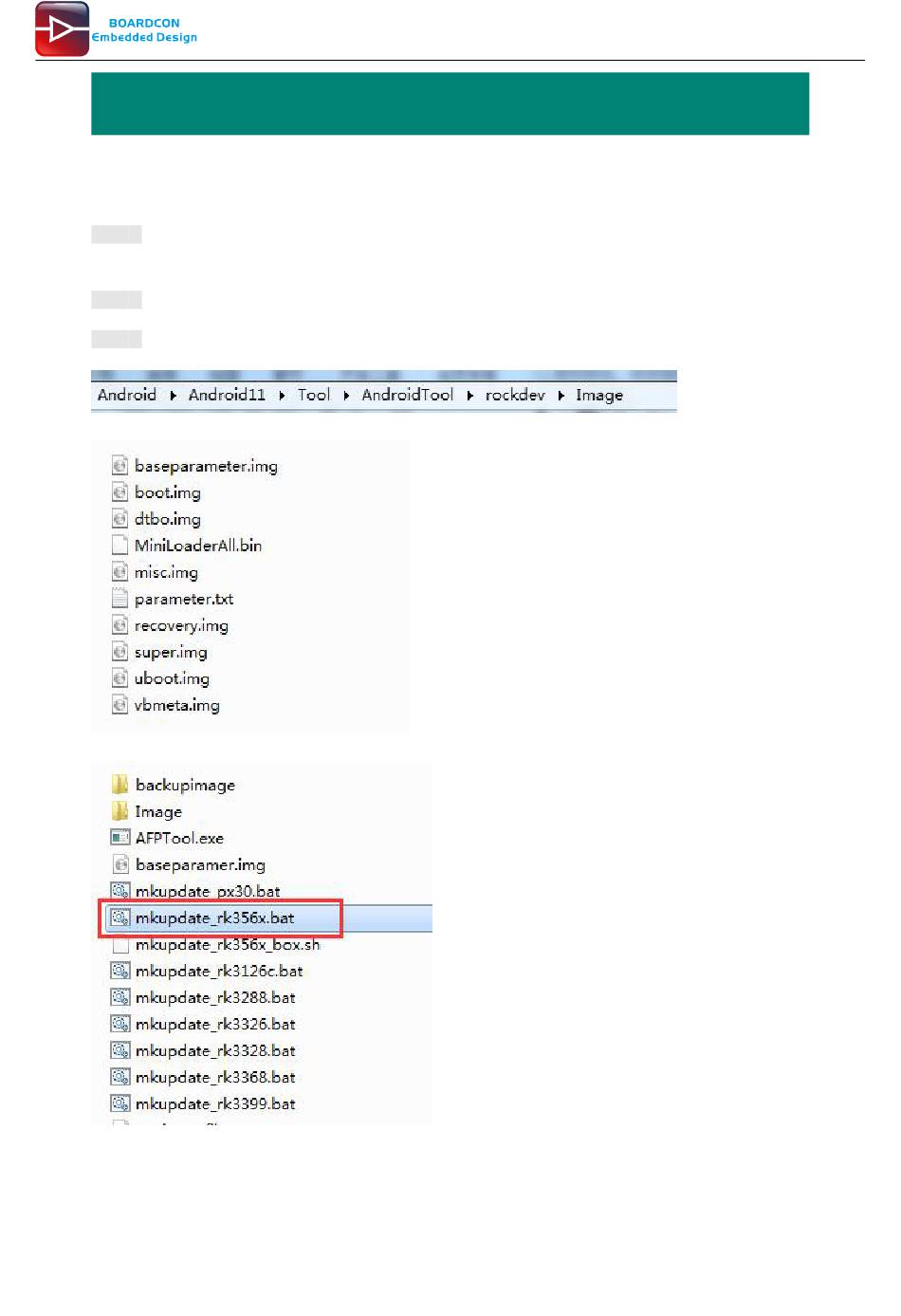Click the Android breadcrumb segment
The height and width of the screenshot is (1316, 901).
tap(127, 395)
